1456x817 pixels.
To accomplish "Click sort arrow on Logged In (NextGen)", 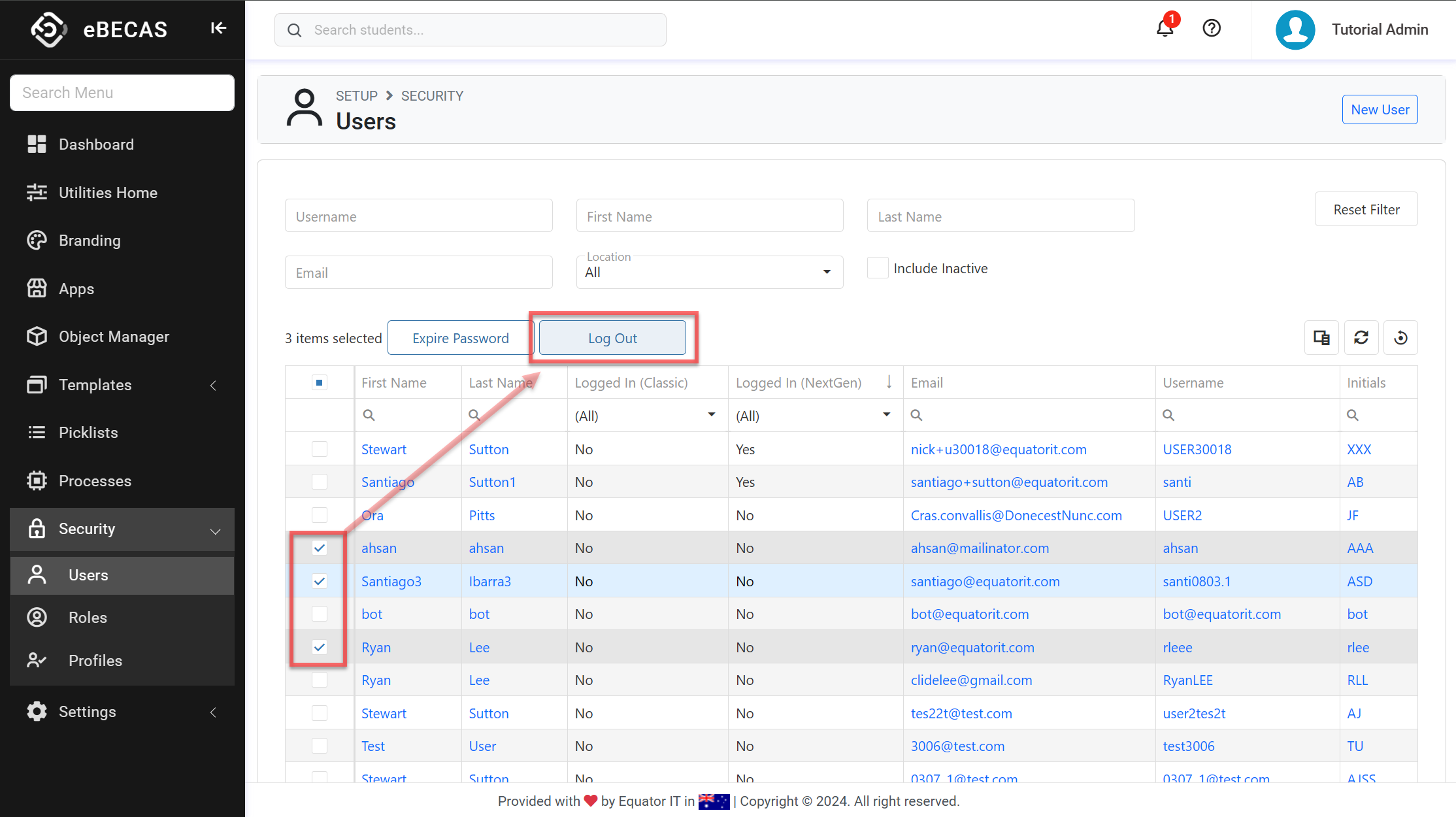I will pyautogui.click(x=889, y=382).
